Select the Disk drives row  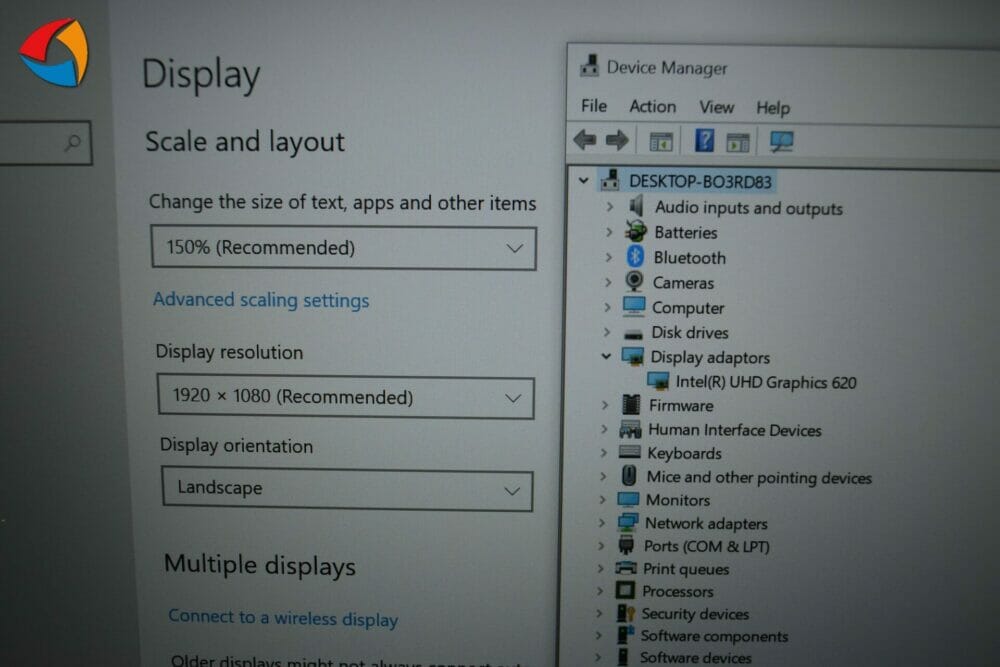(x=689, y=333)
